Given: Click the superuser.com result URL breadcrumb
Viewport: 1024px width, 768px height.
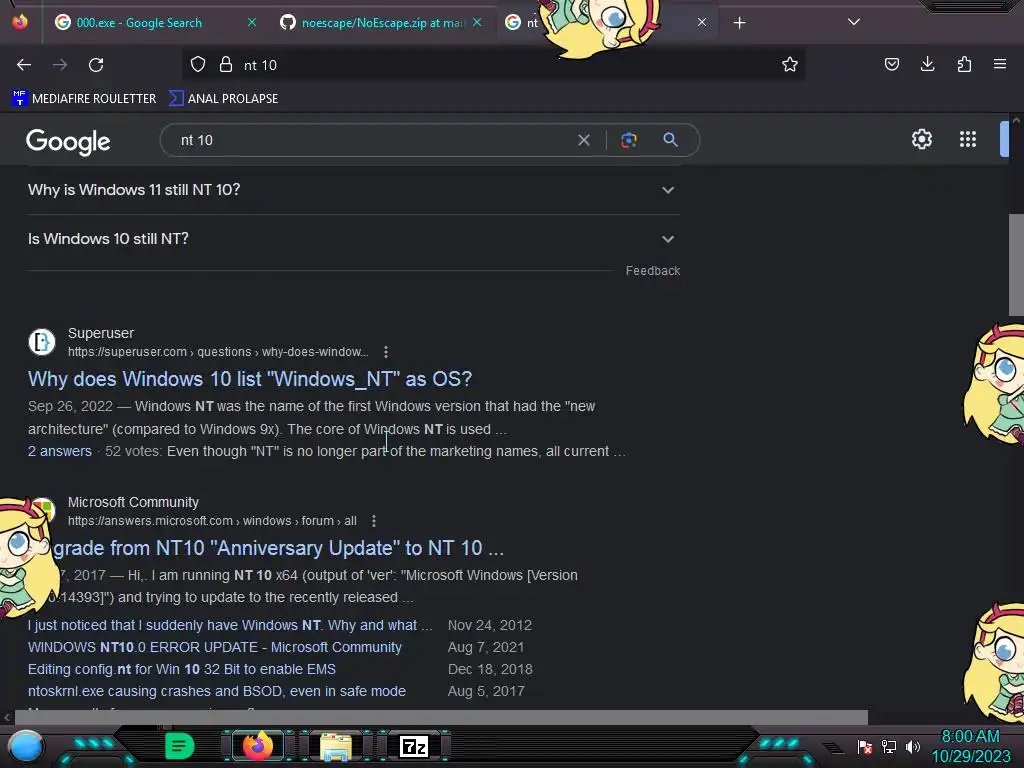Looking at the screenshot, I should [218, 352].
